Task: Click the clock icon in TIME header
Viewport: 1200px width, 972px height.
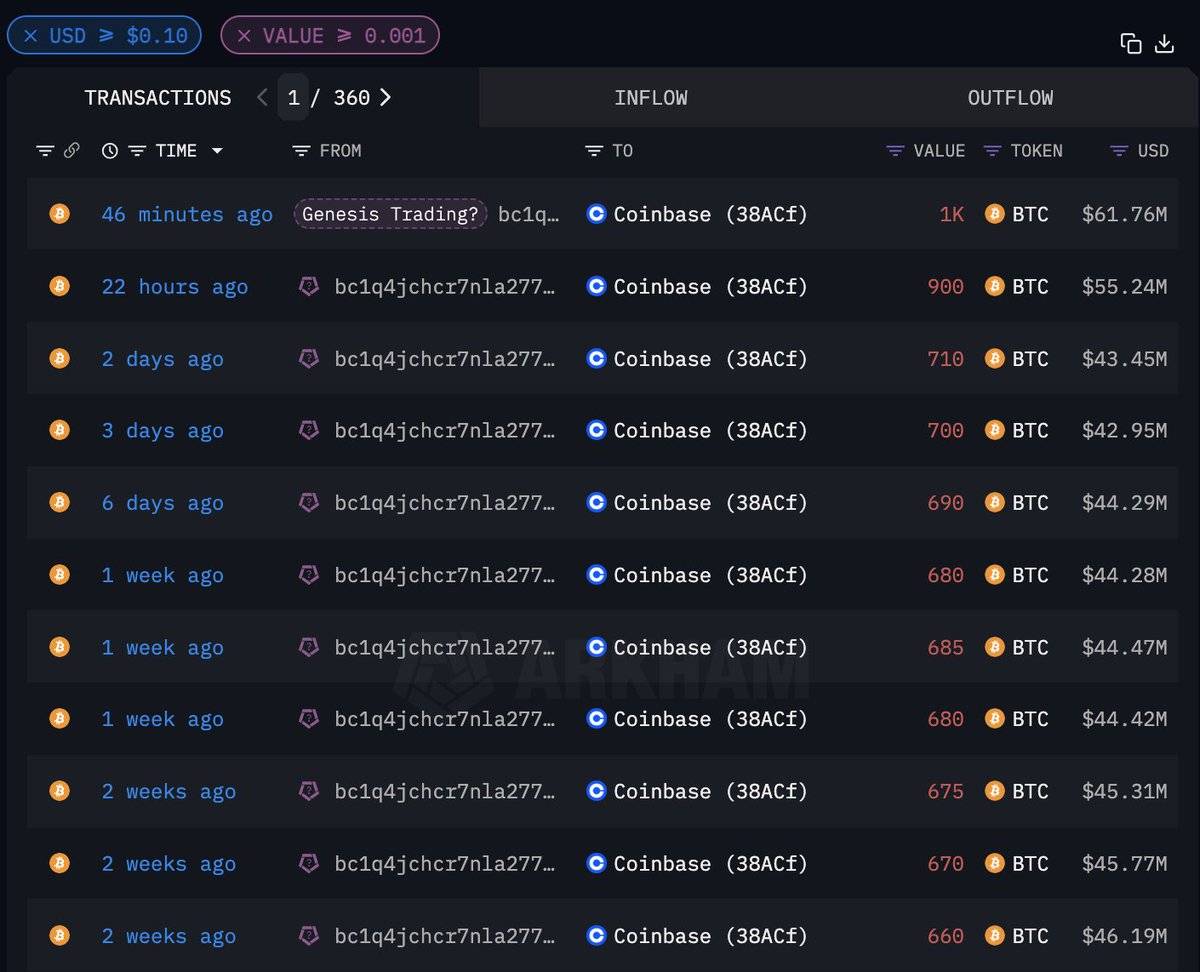Action: [110, 151]
